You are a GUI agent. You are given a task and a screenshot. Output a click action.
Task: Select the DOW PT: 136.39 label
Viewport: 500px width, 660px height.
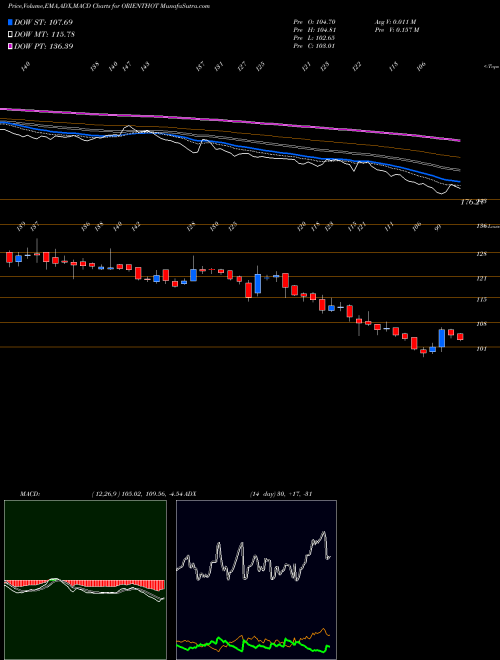tap(44, 46)
